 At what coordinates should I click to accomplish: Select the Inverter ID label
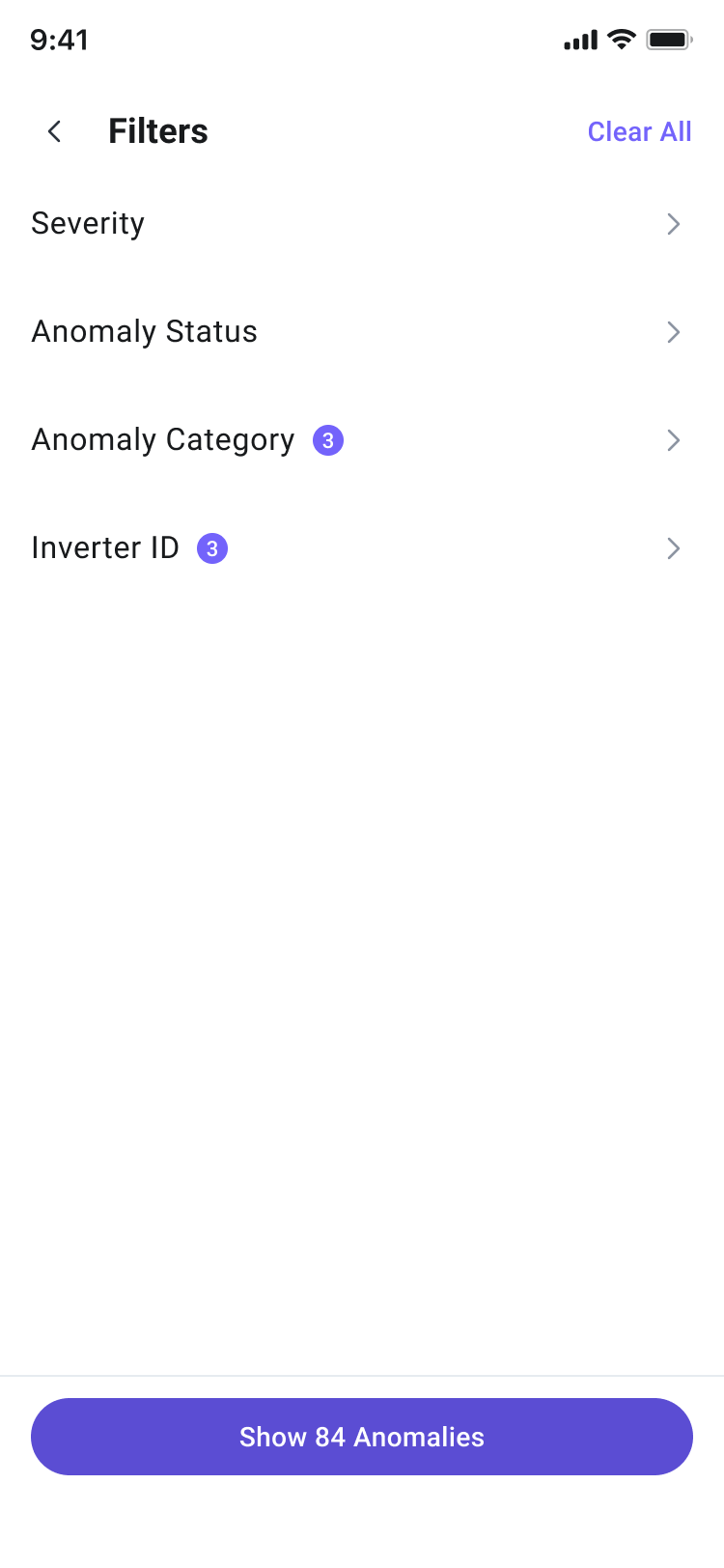(105, 547)
